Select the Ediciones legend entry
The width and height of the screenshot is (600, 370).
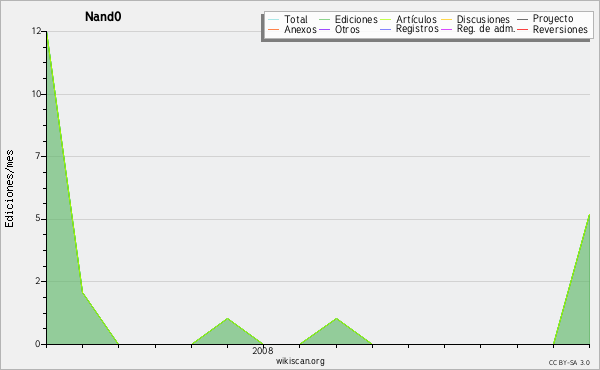(x=348, y=19)
